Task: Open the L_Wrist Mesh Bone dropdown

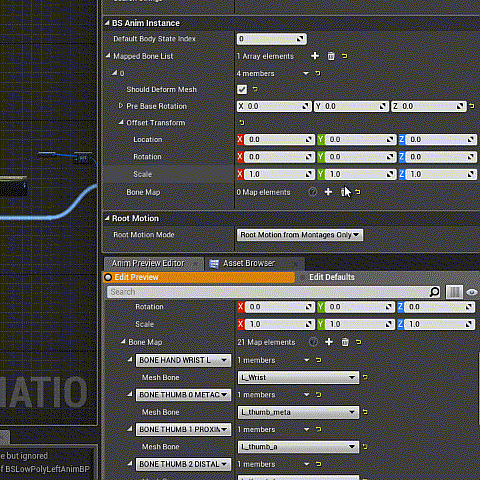Action: point(298,377)
